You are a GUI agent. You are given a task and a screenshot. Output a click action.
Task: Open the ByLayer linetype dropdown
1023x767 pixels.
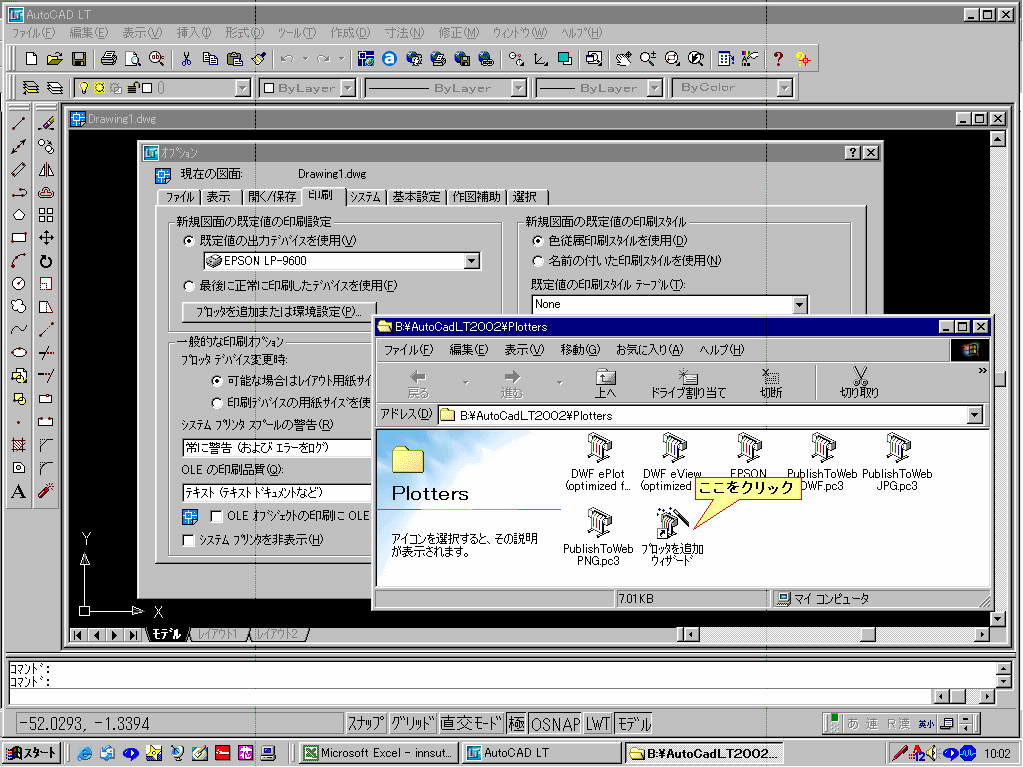point(519,88)
